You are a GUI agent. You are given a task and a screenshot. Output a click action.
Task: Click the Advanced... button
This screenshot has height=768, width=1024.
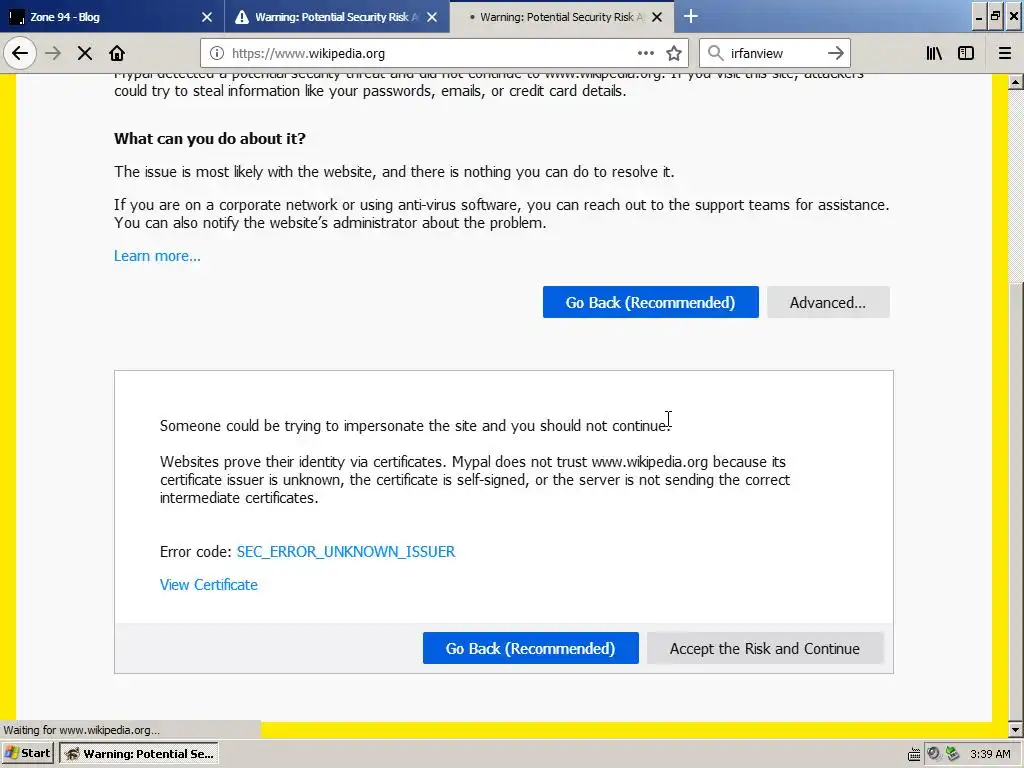828,302
